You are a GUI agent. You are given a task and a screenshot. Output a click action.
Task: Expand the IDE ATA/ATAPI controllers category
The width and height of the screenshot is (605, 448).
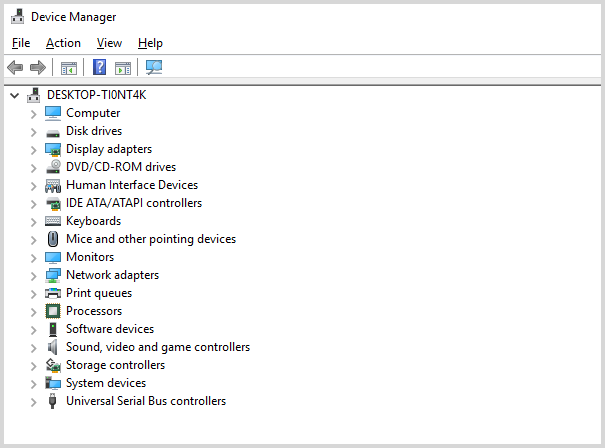34,204
